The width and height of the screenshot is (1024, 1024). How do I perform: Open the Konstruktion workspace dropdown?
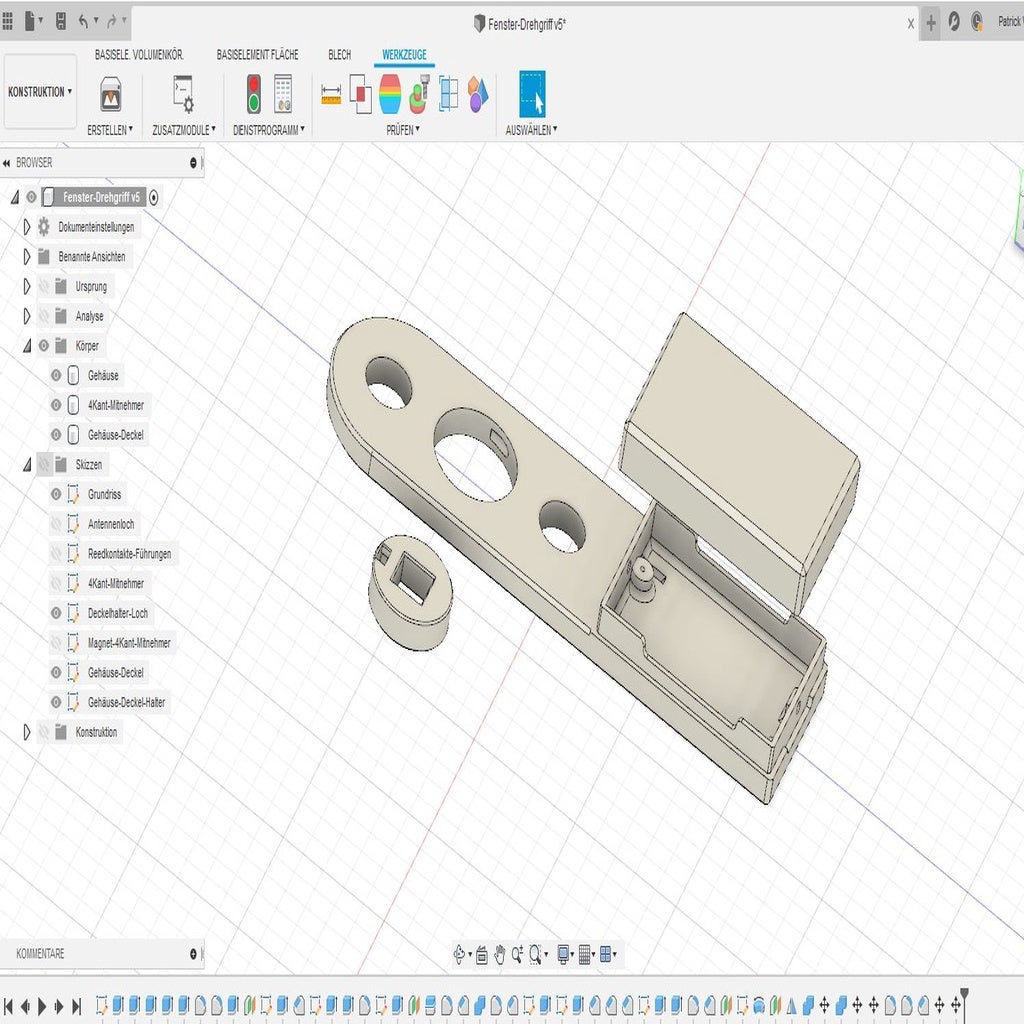[40, 92]
